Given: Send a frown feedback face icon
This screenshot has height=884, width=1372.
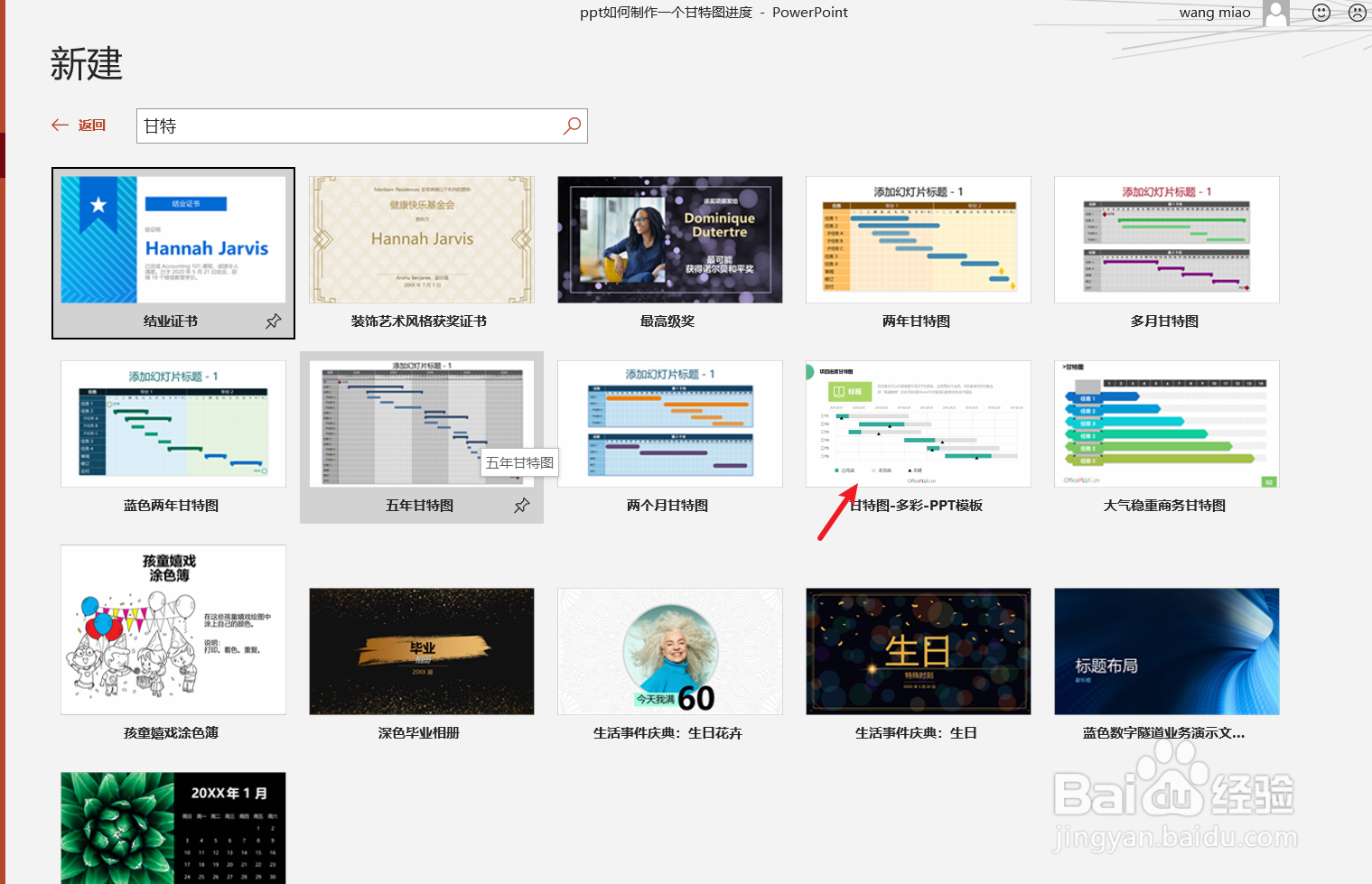Looking at the screenshot, I should coord(1358,13).
